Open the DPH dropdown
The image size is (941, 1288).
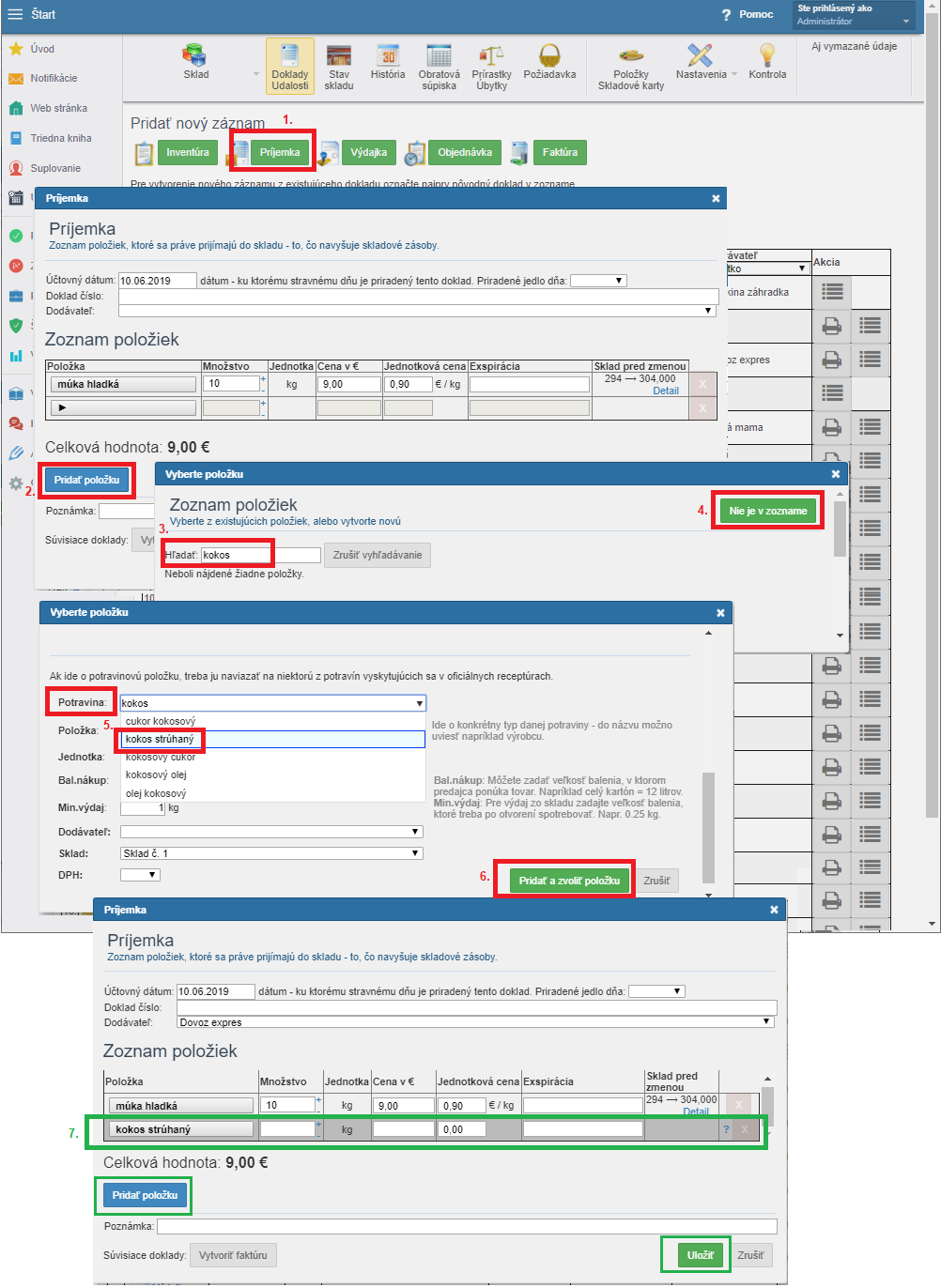pos(140,875)
